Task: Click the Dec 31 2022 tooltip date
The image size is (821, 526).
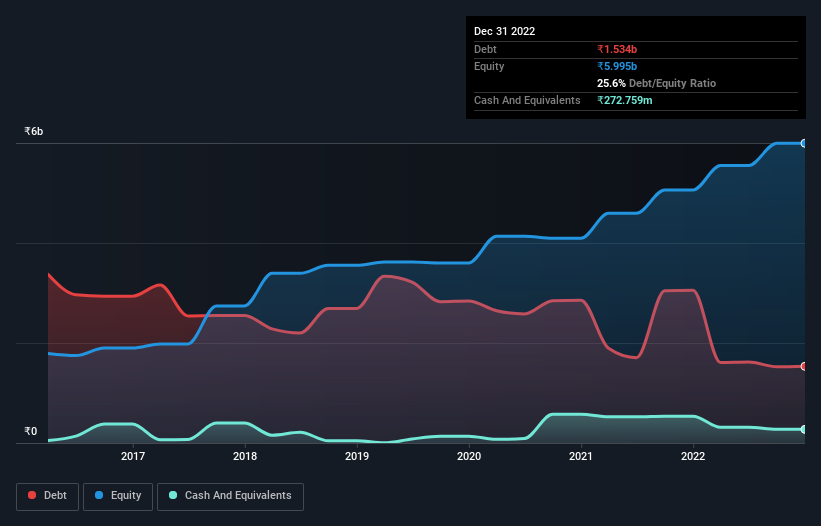Action: 504,31
